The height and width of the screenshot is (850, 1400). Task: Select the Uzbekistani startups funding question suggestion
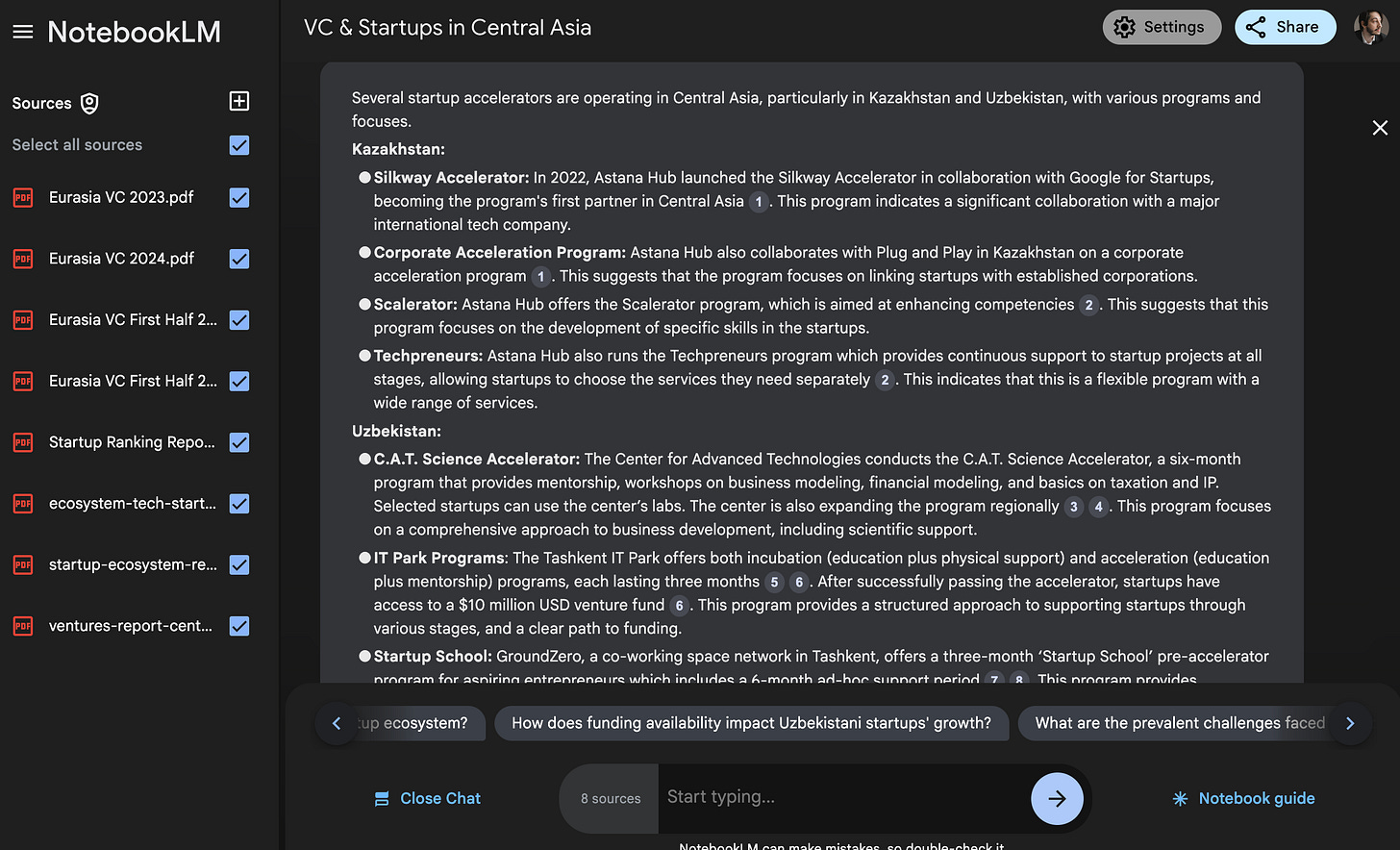(x=751, y=723)
